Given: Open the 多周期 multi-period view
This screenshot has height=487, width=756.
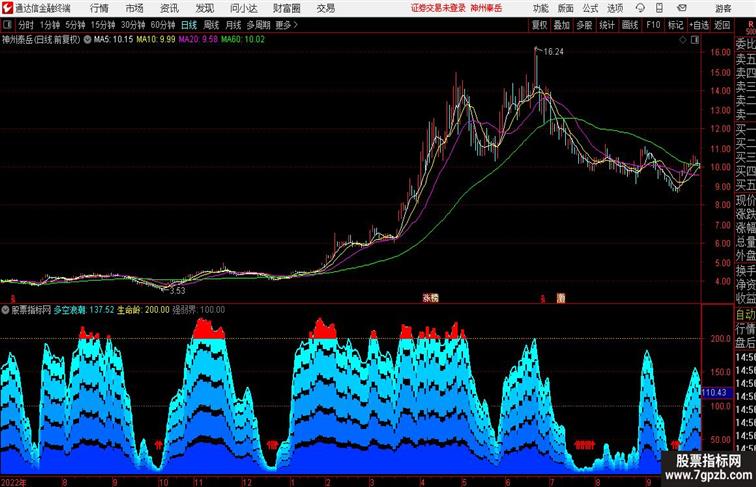Looking at the screenshot, I should [258, 25].
